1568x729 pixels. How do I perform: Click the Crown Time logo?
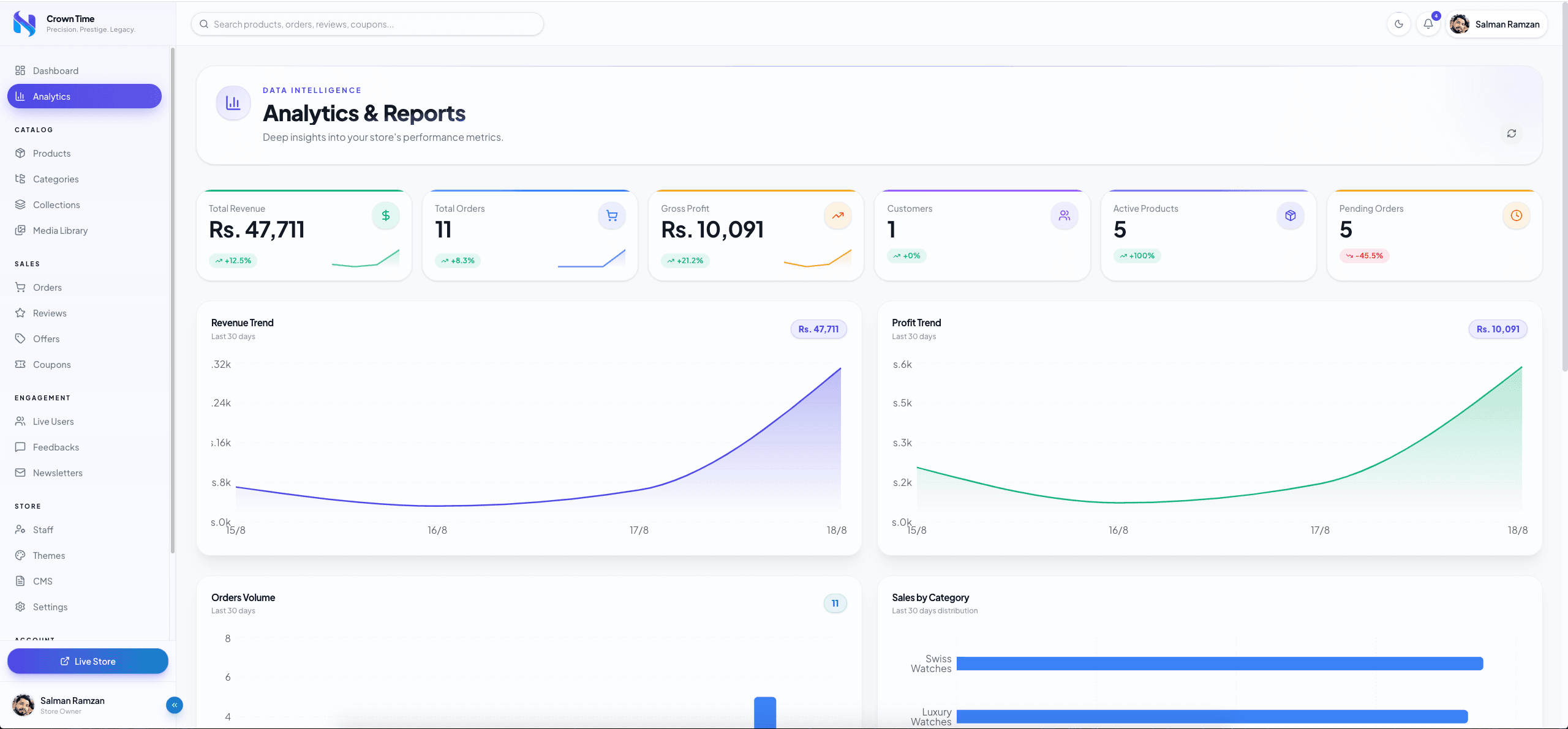coord(24,24)
